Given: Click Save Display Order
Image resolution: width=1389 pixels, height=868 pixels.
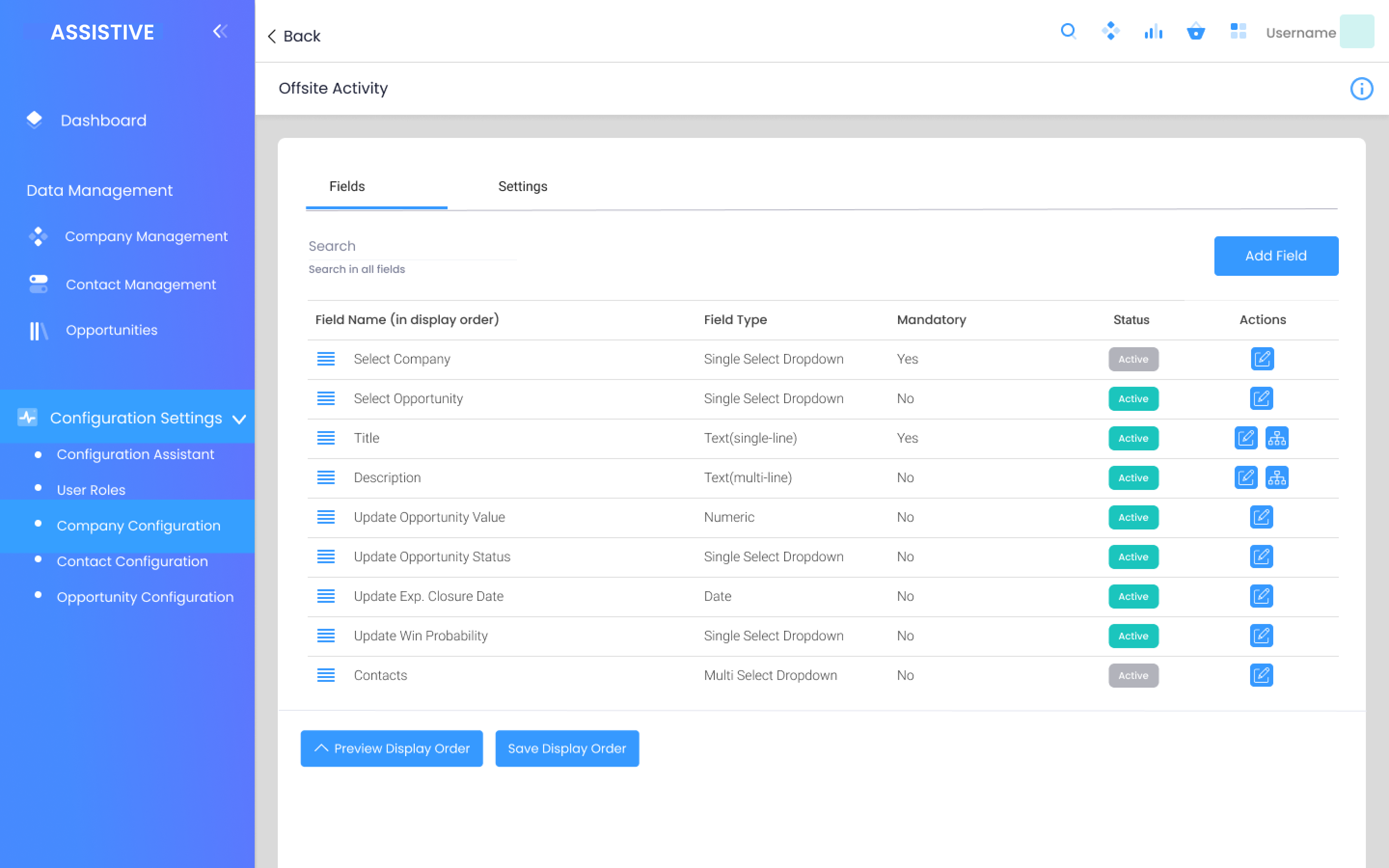Looking at the screenshot, I should (567, 748).
